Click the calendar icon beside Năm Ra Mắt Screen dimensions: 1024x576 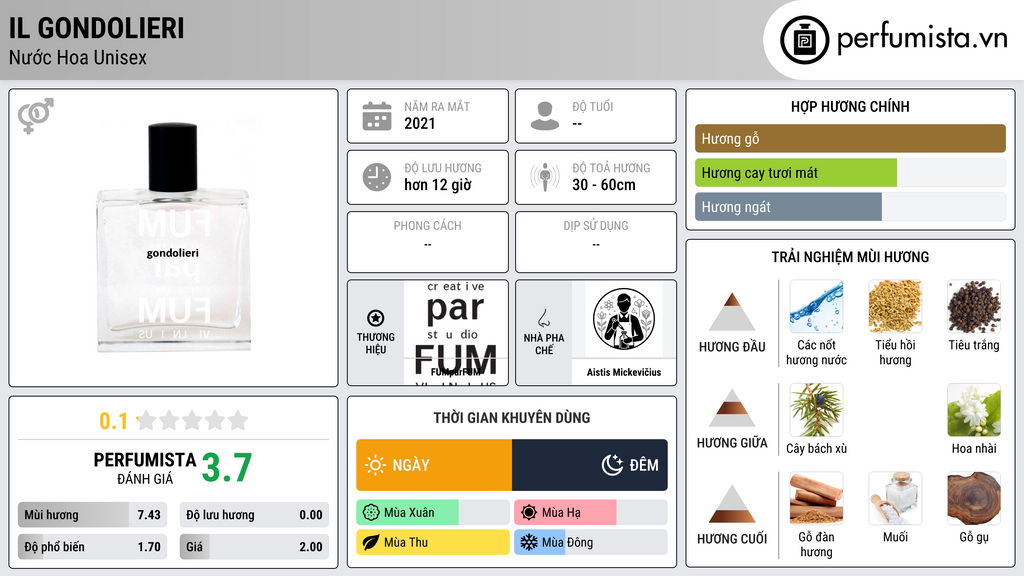tap(377, 116)
